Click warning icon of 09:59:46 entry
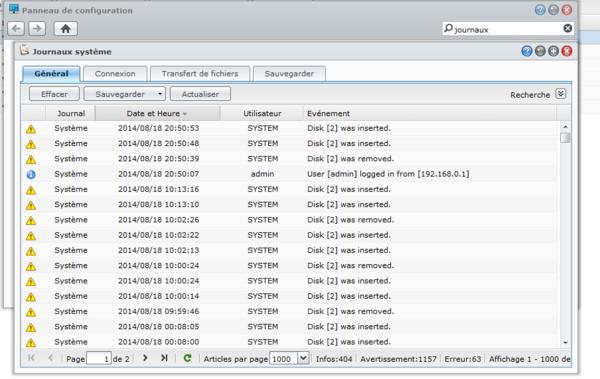Screen dimensions: 600x379 point(31,312)
